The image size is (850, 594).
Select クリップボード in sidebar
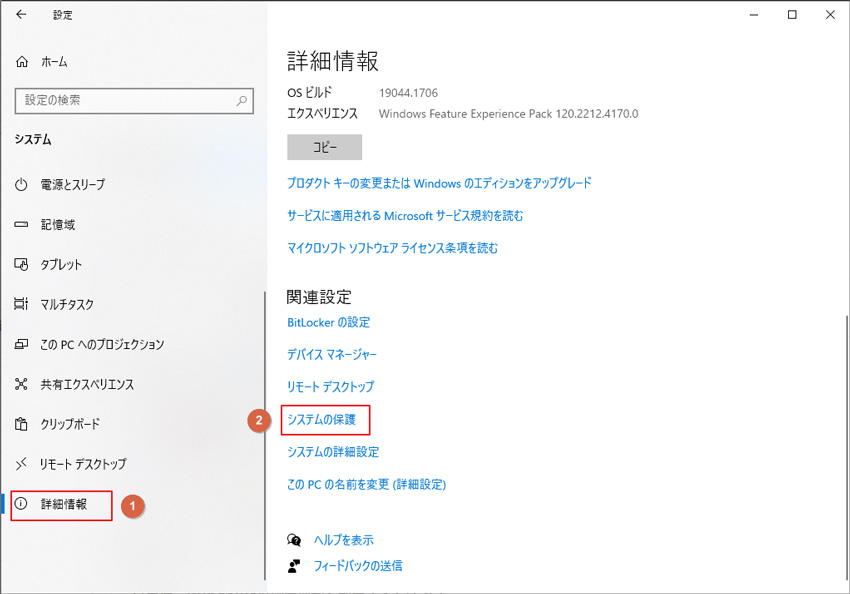(70, 424)
